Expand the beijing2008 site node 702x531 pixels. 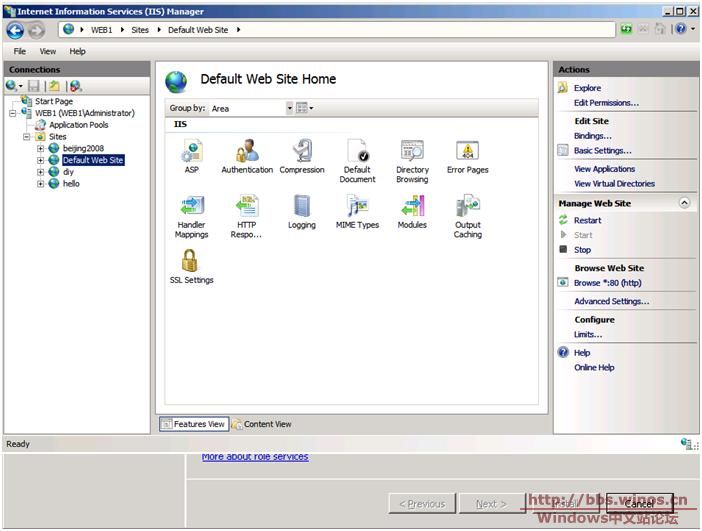(x=40, y=148)
